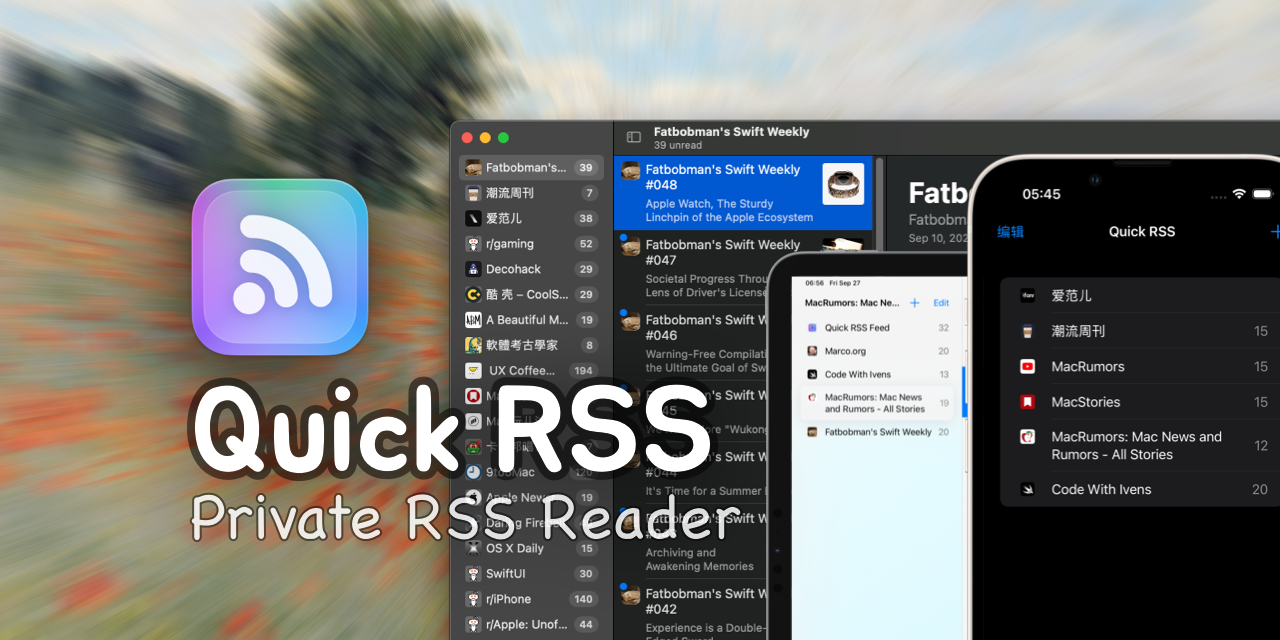
Task: Select MacRumors All Stories feed on iPad
Action: (878, 403)
